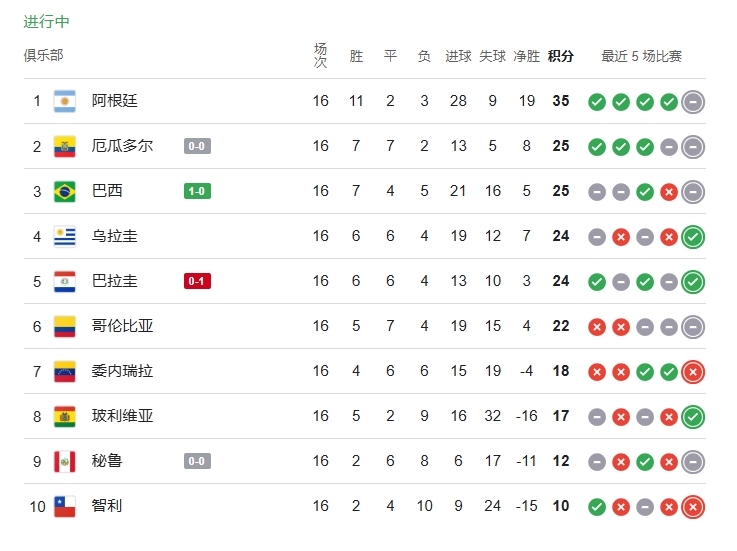Click the Uruguay flag icon
The height and width of the screenshot is (551, 737).
coord(65,236)
